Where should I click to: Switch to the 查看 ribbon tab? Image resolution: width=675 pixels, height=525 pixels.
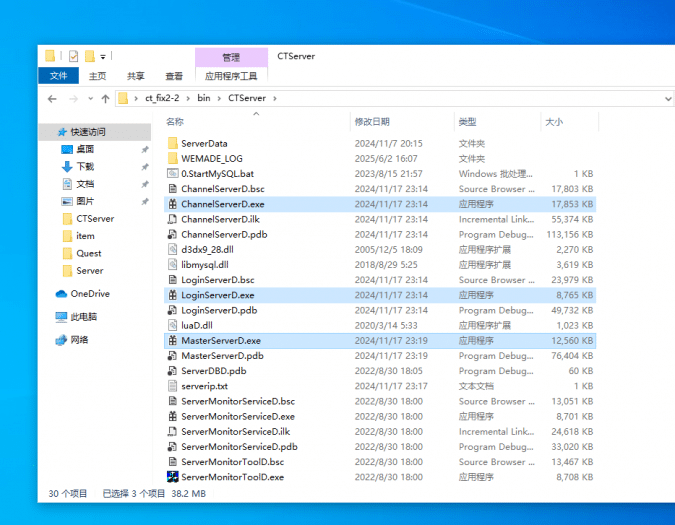point(174,76)
